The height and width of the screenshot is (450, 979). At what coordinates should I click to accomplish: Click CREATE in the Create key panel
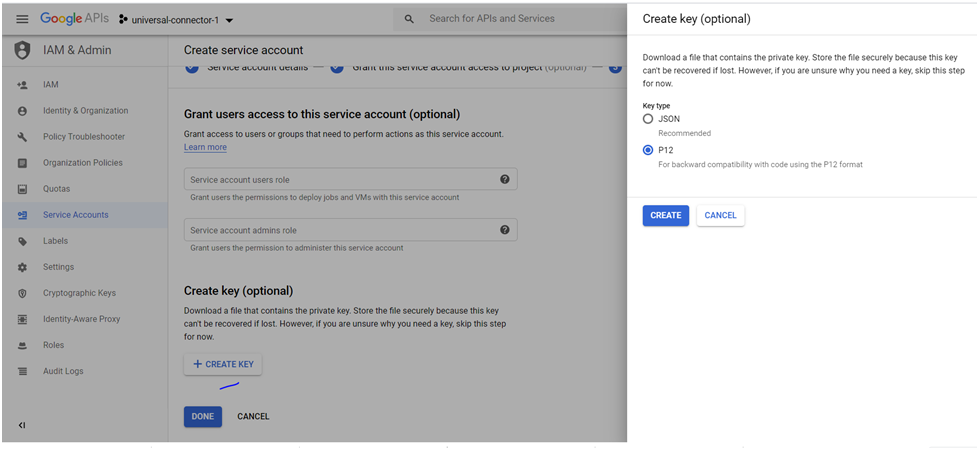pyautogui.click(x=666, y=215)
